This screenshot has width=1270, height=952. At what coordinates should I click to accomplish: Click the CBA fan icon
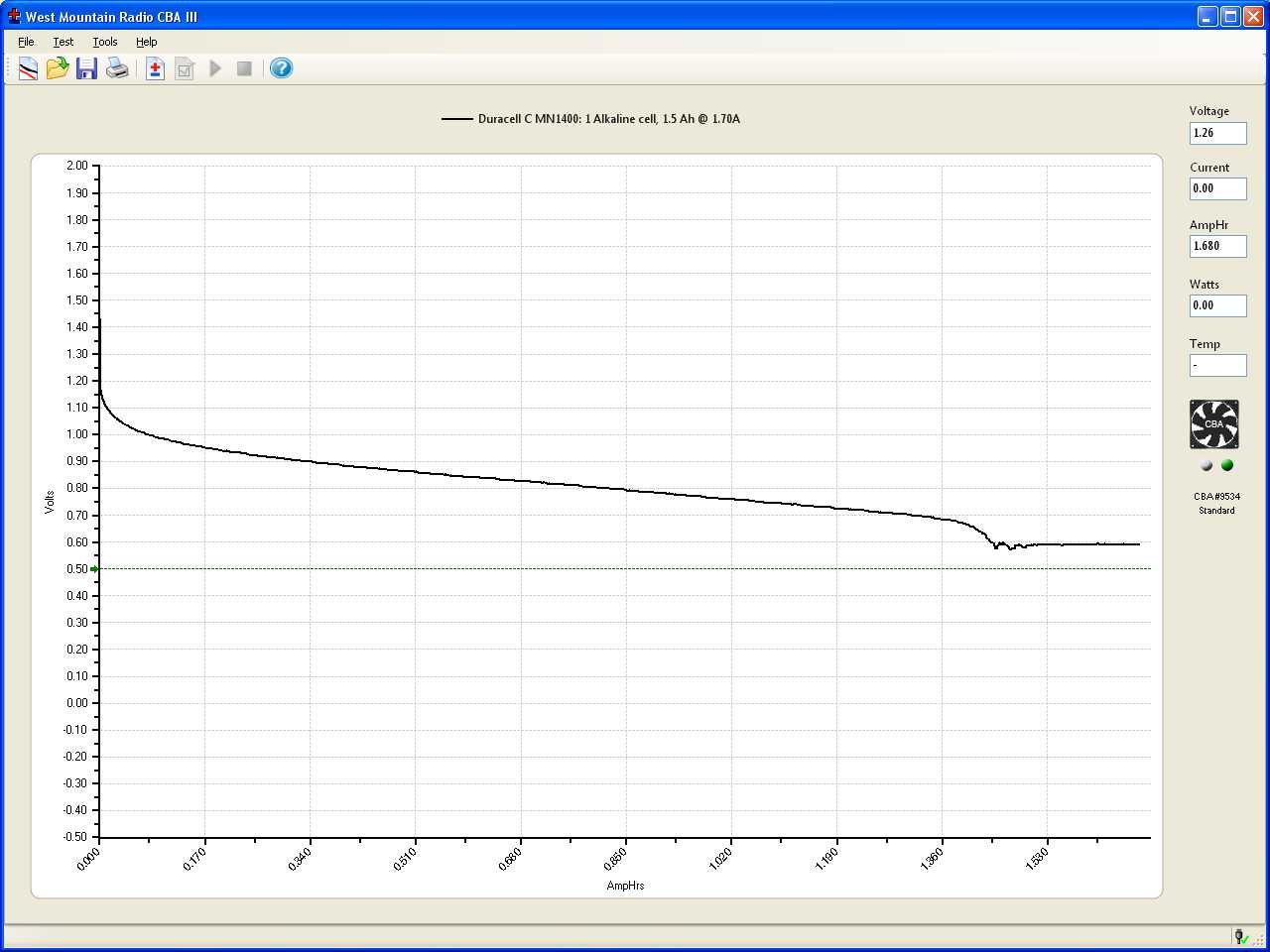[1214, 424]
